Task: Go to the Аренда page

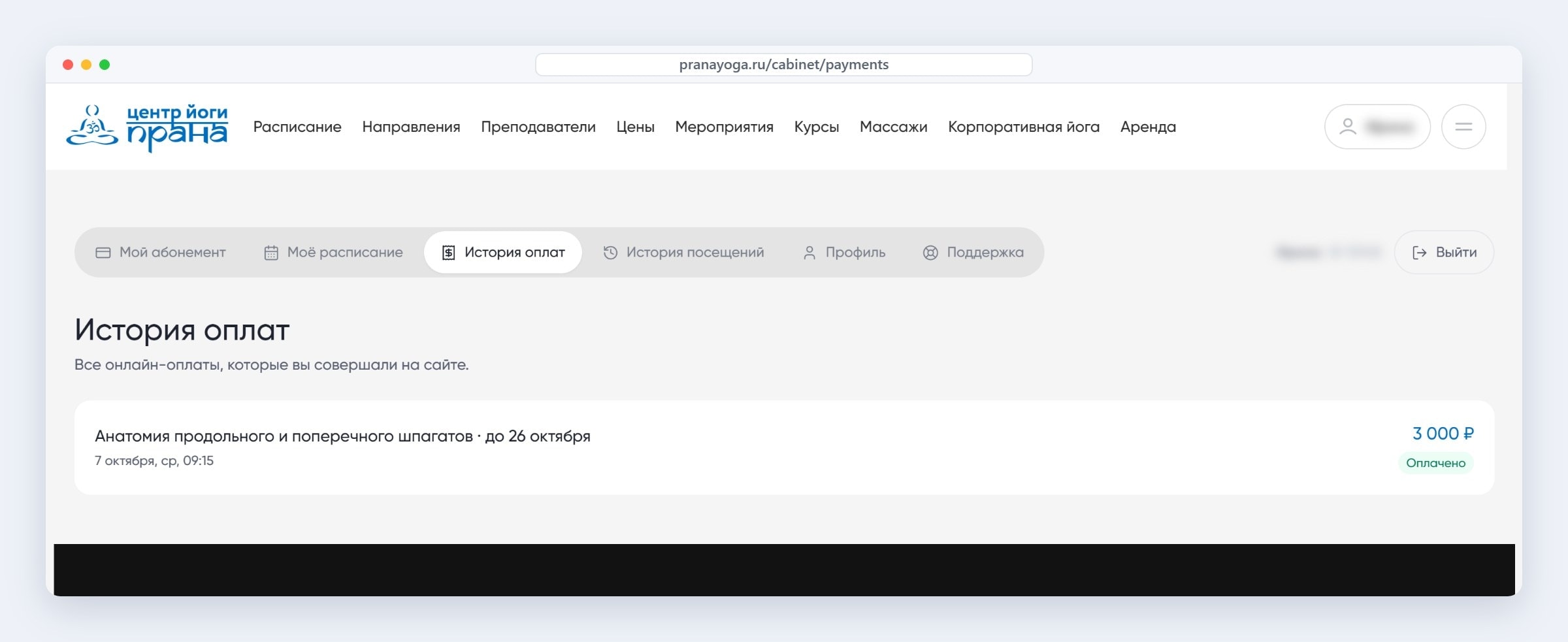Action: [1148, 127]
